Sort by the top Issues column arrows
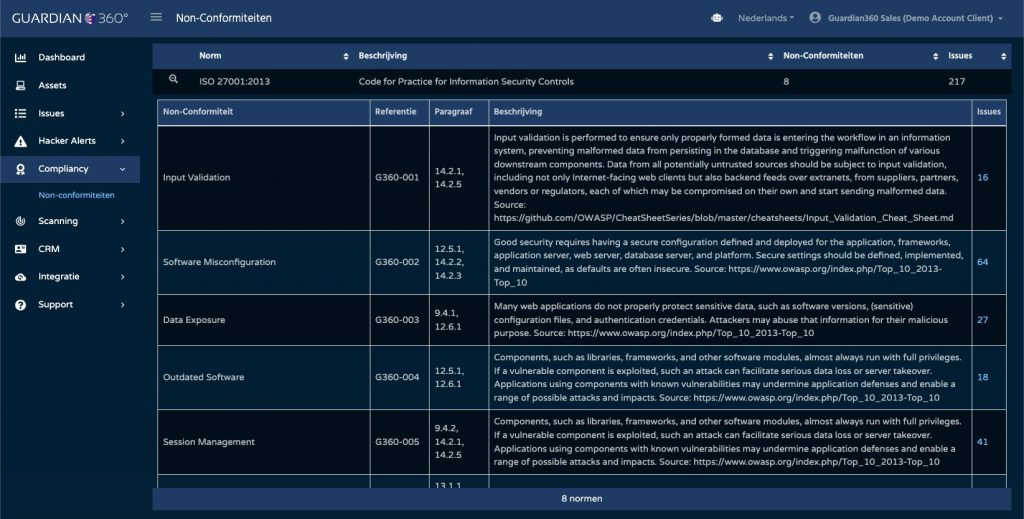This screenshot has height=519, width=1024. [x=1003, y=57]
